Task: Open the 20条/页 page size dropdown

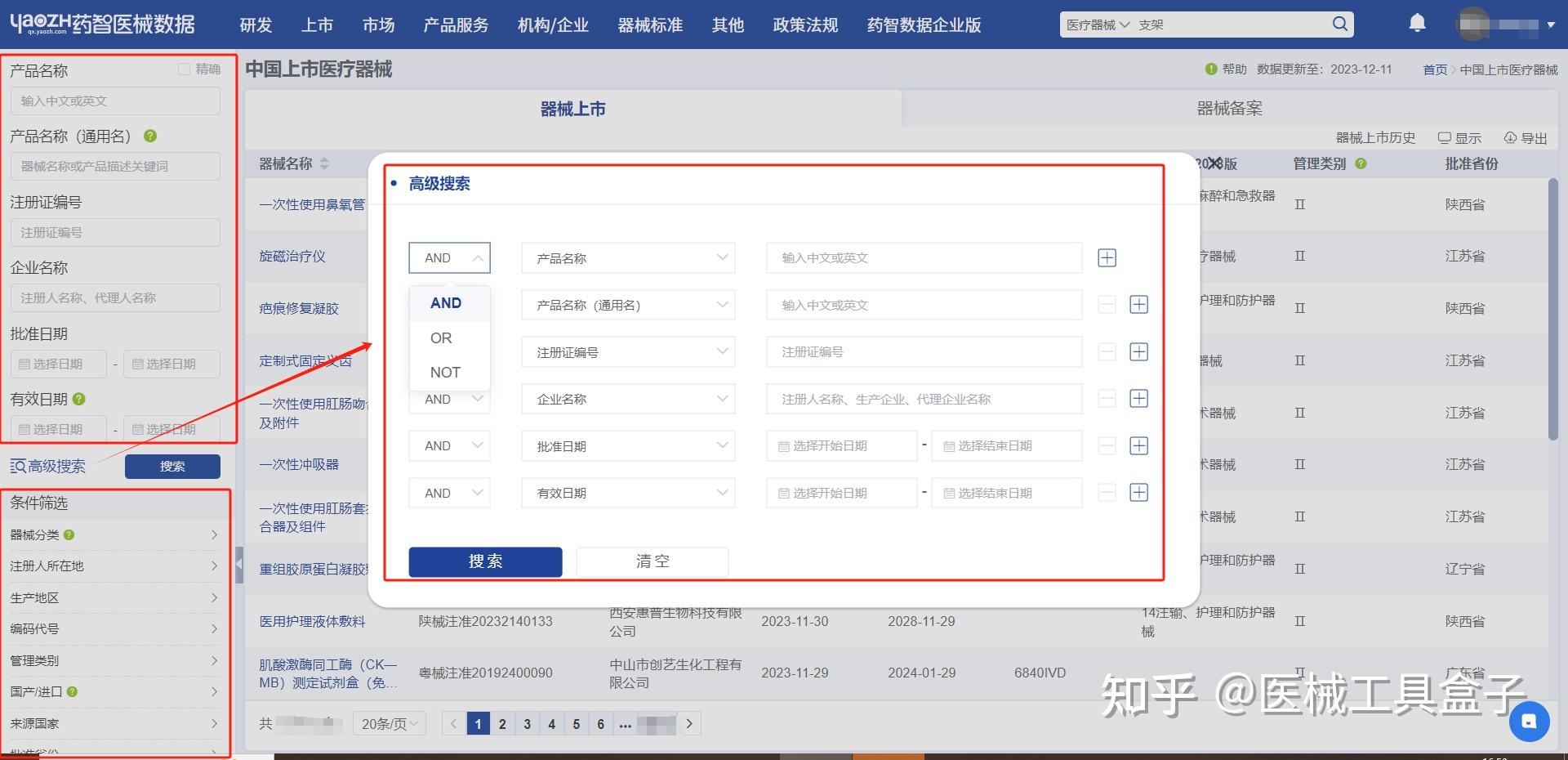Action: 390,723
